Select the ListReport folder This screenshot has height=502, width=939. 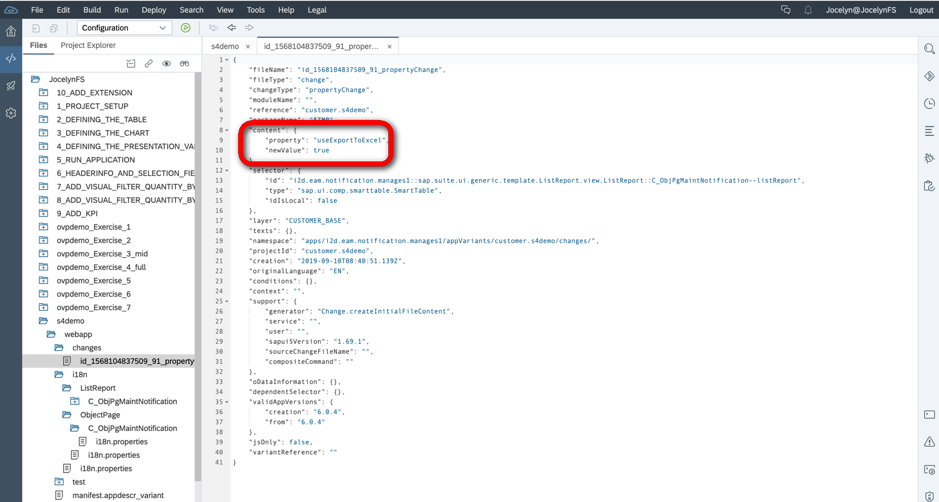[x=98, y=388]
